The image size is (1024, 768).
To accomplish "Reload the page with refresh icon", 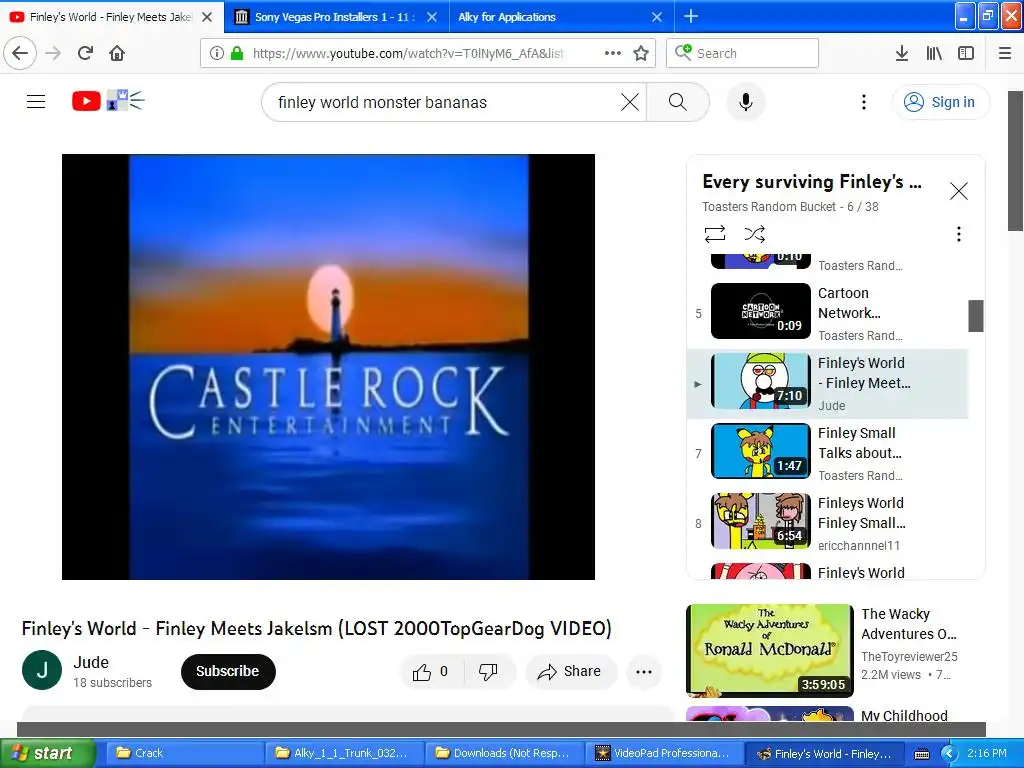I will coord(85,53).
